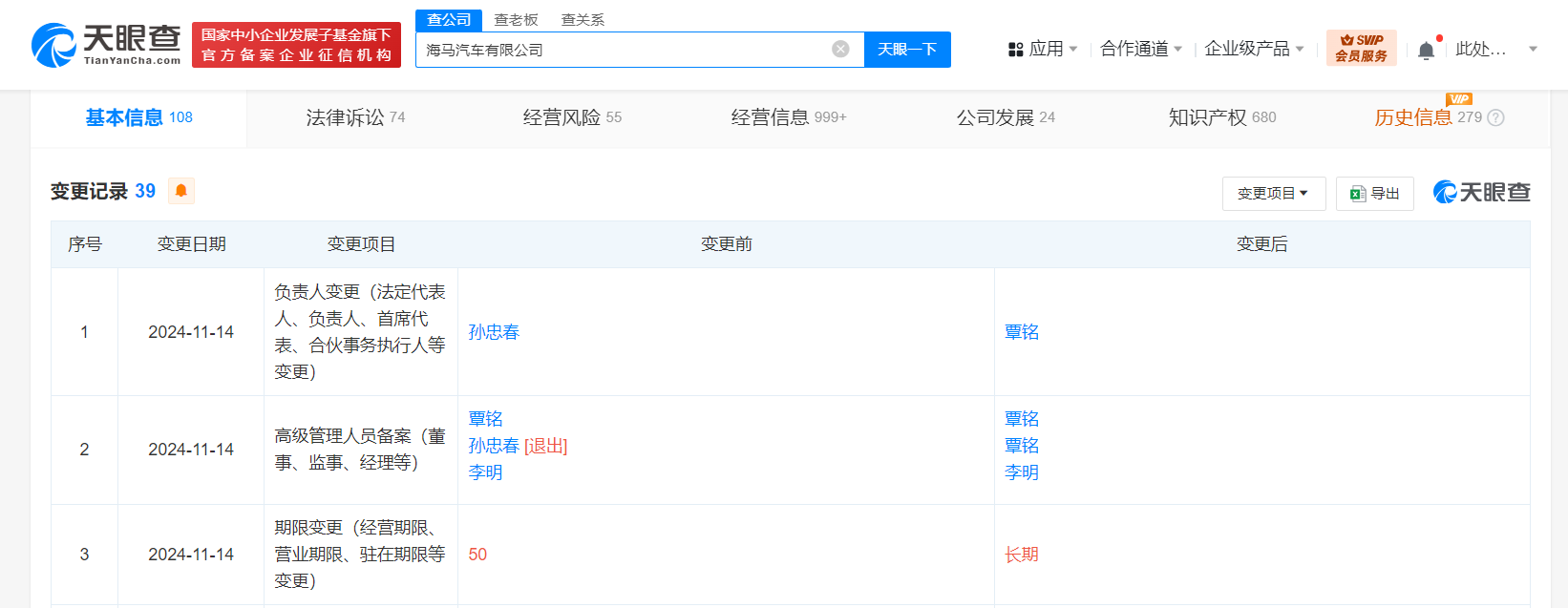Click the 导出 export button
This screenshot has width=1568, height=608.
click(1374, 194)
